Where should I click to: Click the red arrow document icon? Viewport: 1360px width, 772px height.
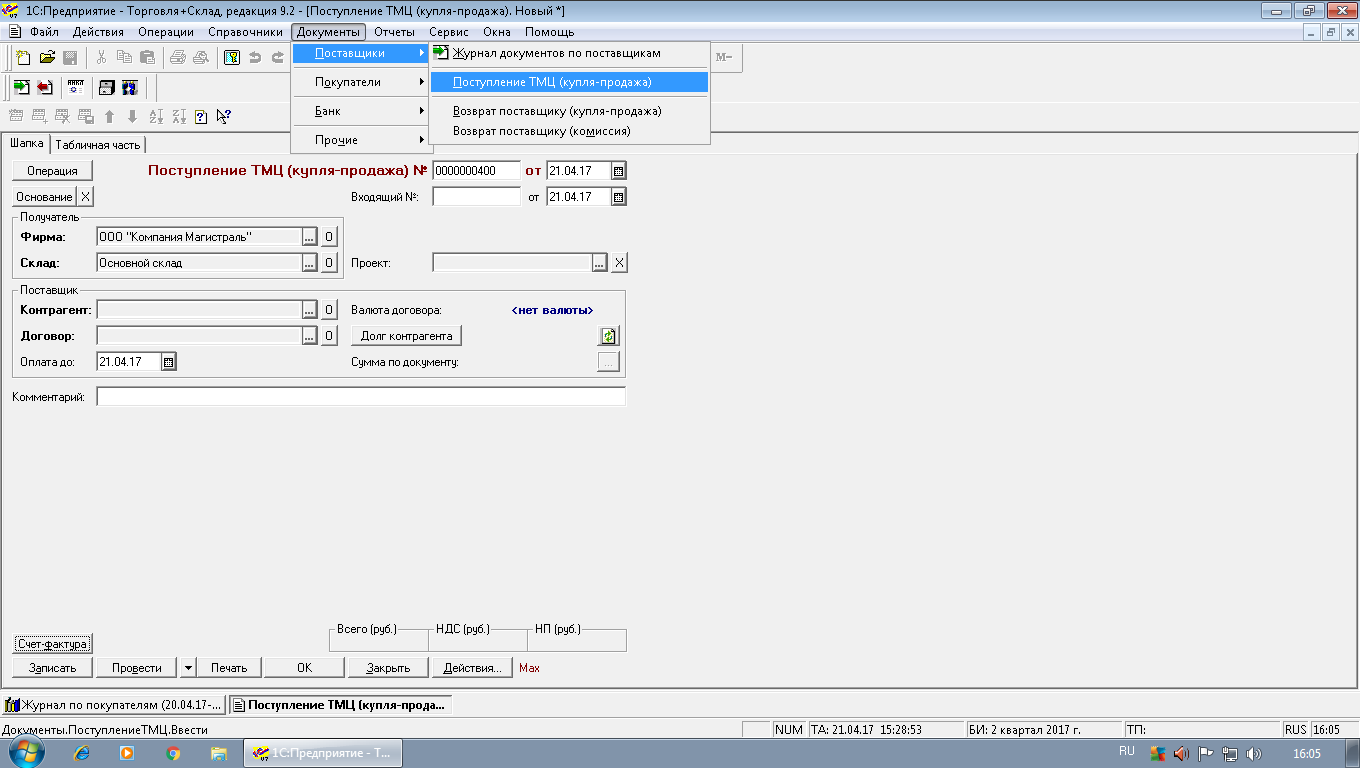point(44,87)
